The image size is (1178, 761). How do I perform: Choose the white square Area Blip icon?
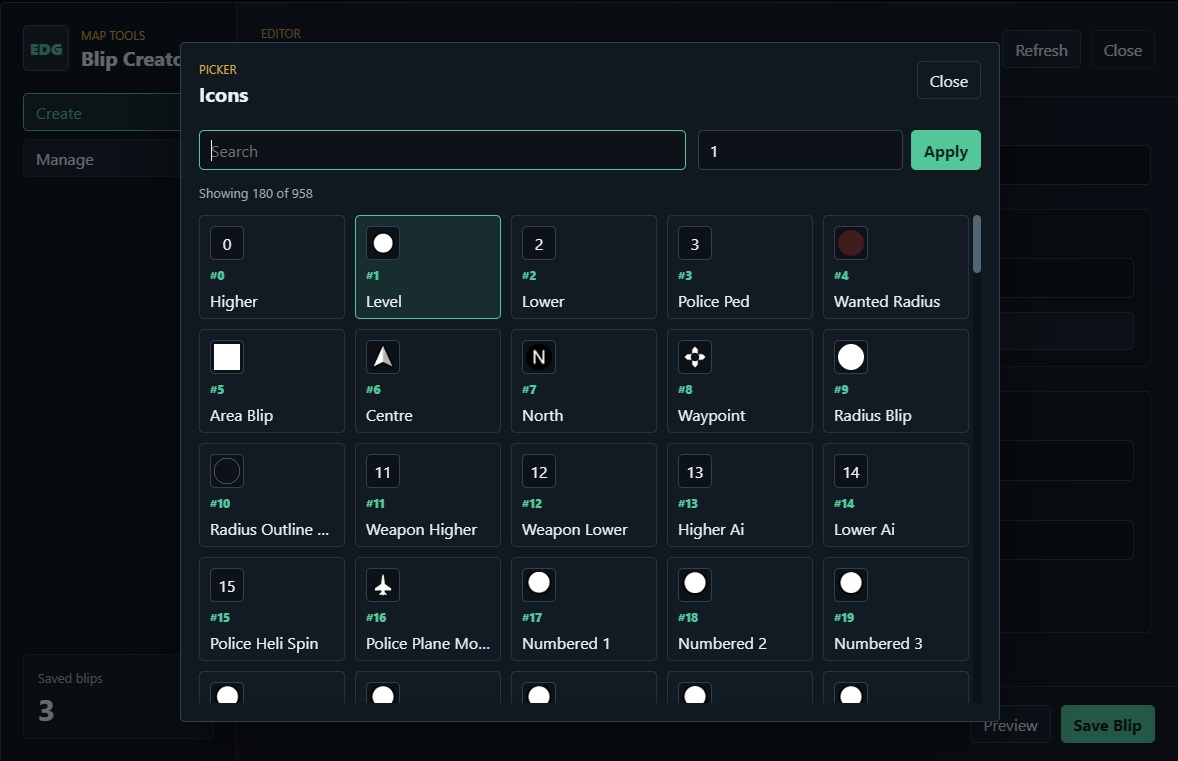coord(271,381)
